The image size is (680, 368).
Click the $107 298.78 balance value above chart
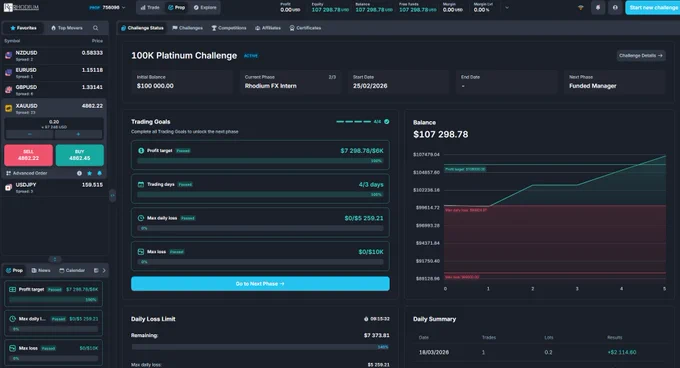pyautogui.click(x=441, y=134)
